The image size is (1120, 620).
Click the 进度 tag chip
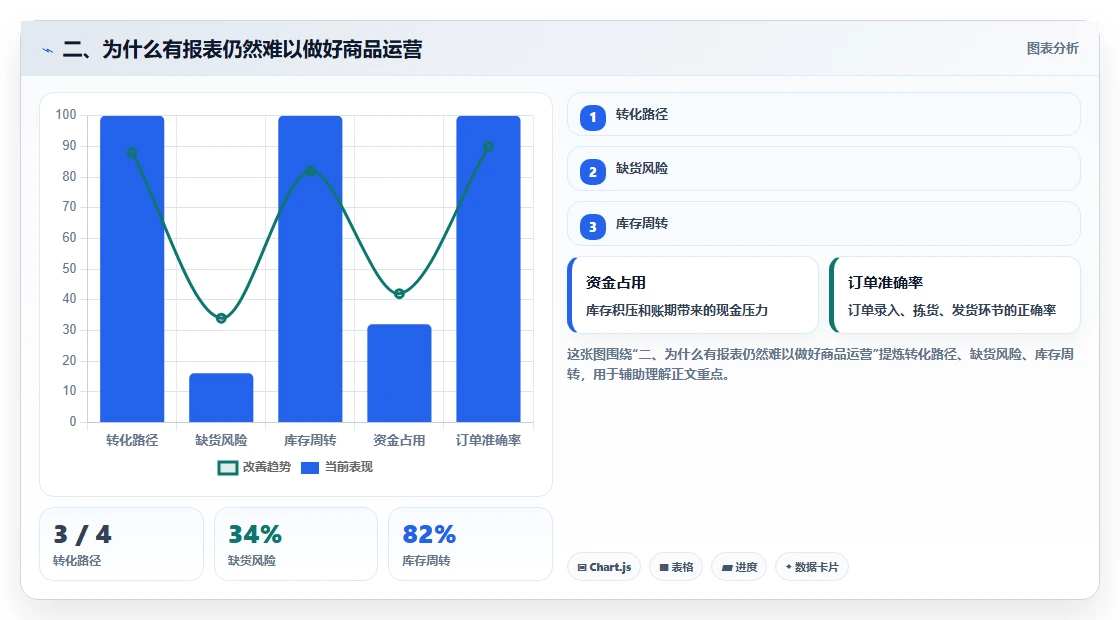pyautogui.click(x=739, y=567)
